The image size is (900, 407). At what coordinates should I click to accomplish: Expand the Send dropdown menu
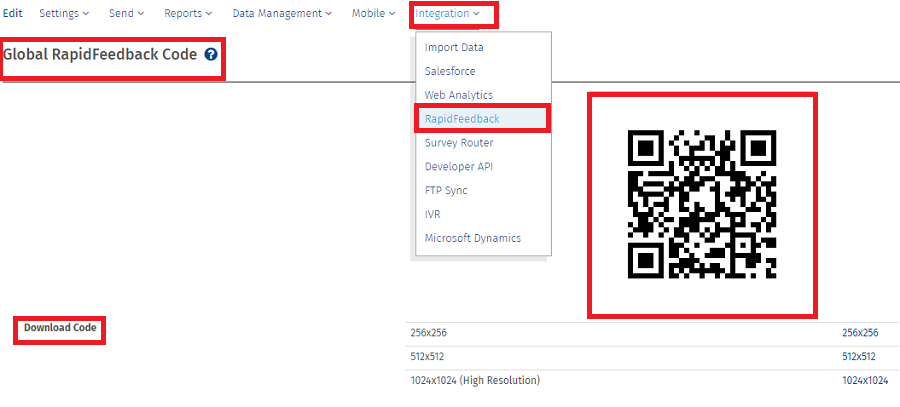point(127,13)
